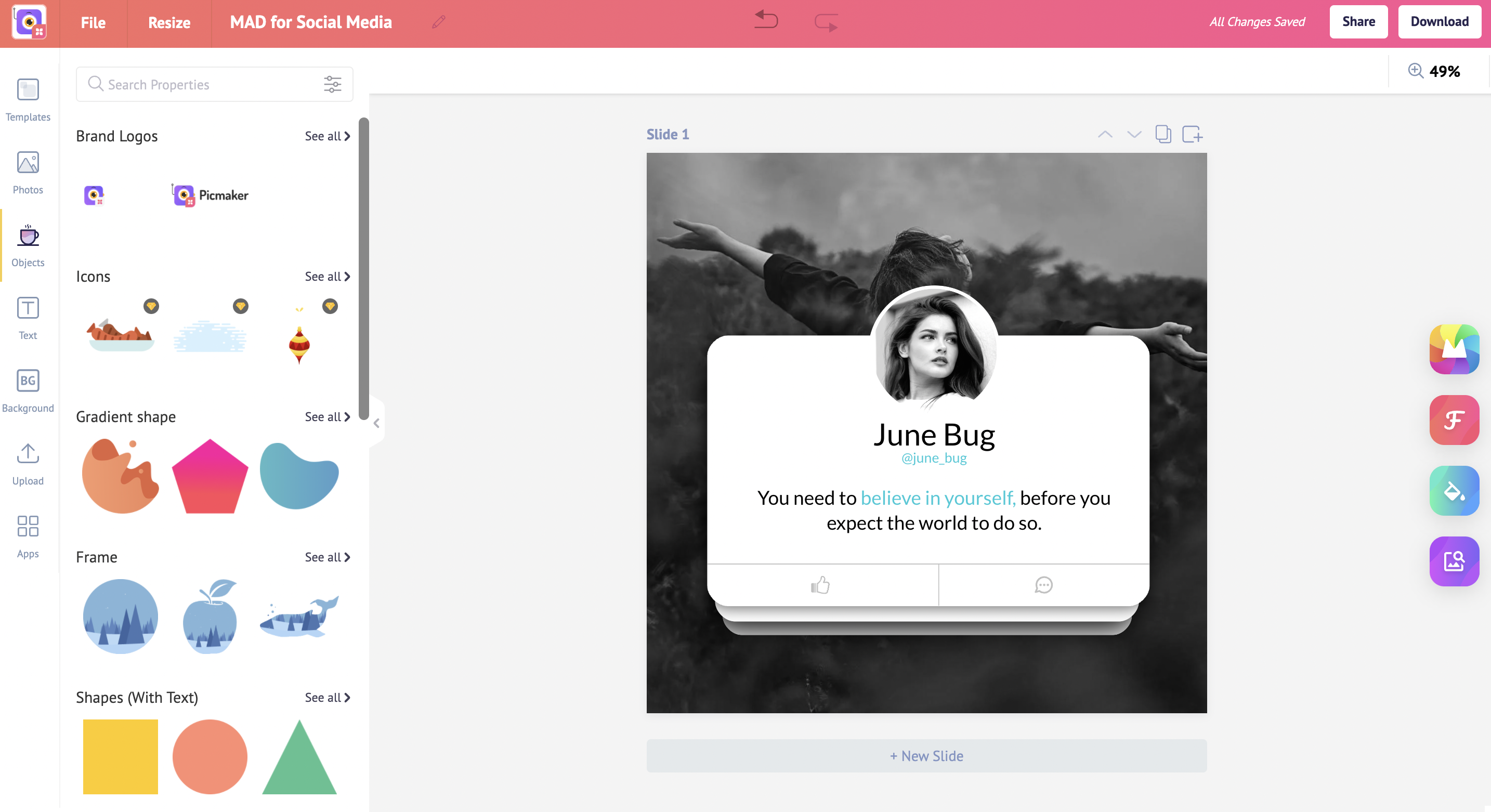Open the fonts F app button

(1454, 420)
